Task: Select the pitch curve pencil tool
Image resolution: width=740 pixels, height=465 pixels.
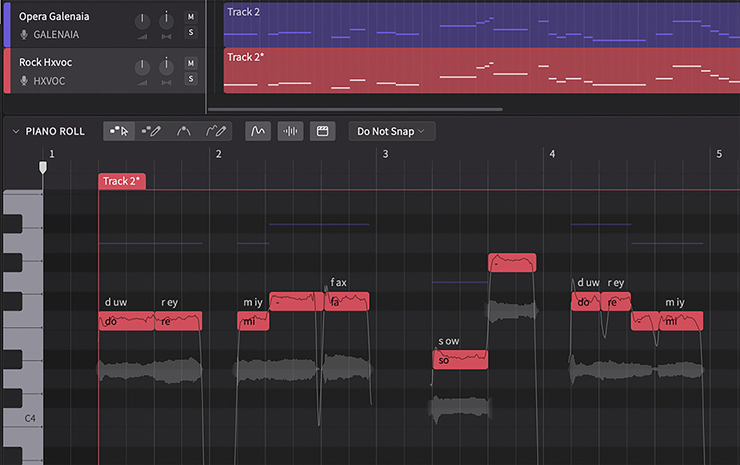Action: coord(216,131)
